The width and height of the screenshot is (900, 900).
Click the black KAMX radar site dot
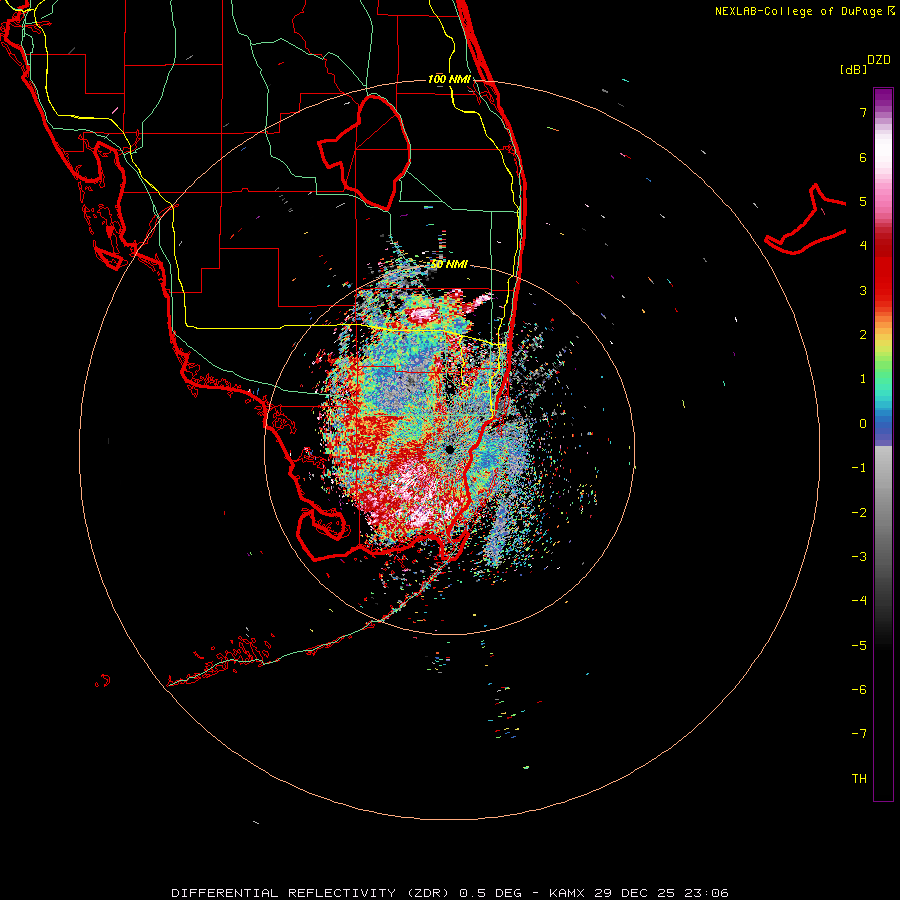coord(449,449)
